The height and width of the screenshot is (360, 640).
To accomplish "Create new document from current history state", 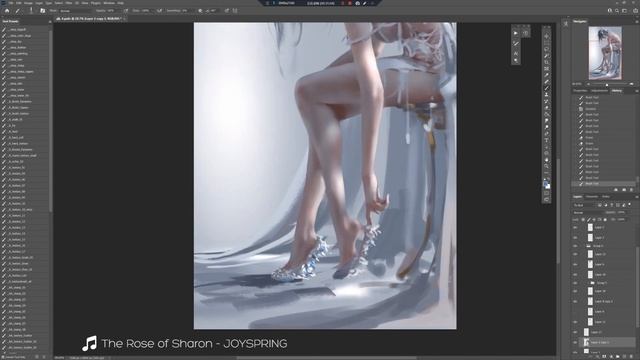I will 616,190.
